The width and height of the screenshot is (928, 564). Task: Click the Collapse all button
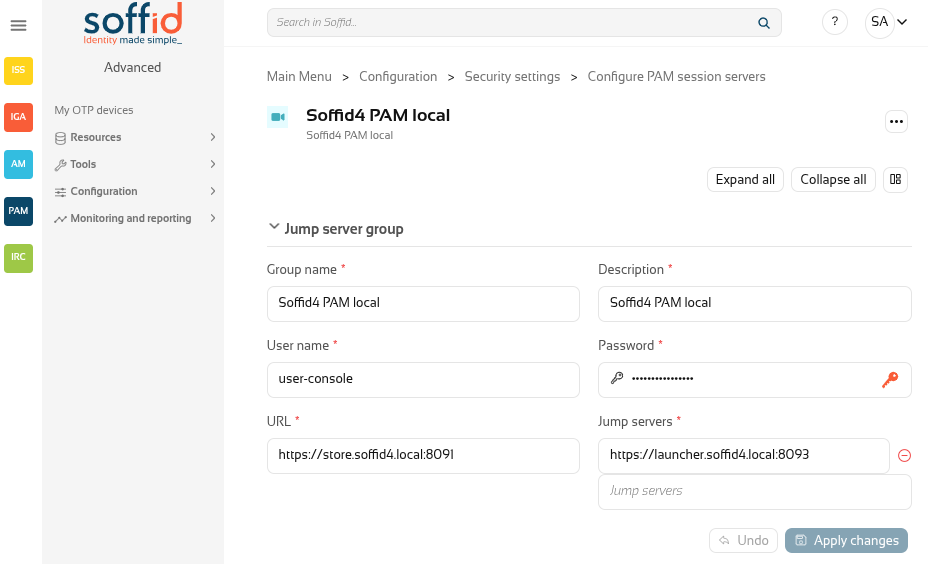833,179
